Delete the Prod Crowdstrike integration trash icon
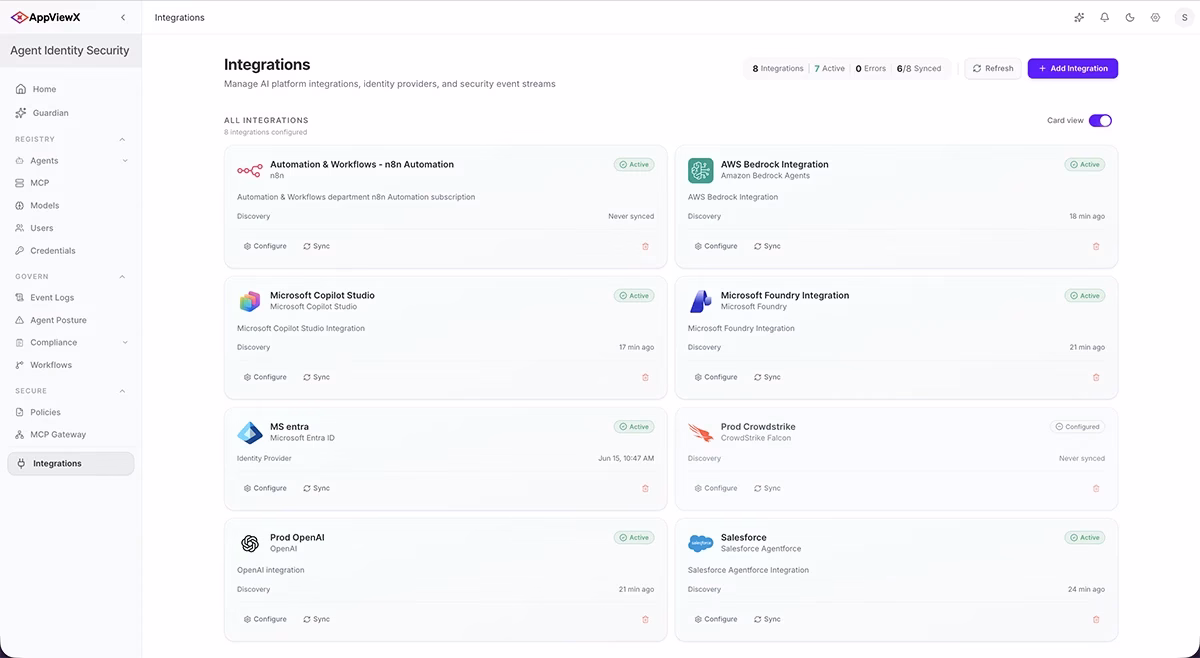The image size is (1200, 658). pos(1096,488)
